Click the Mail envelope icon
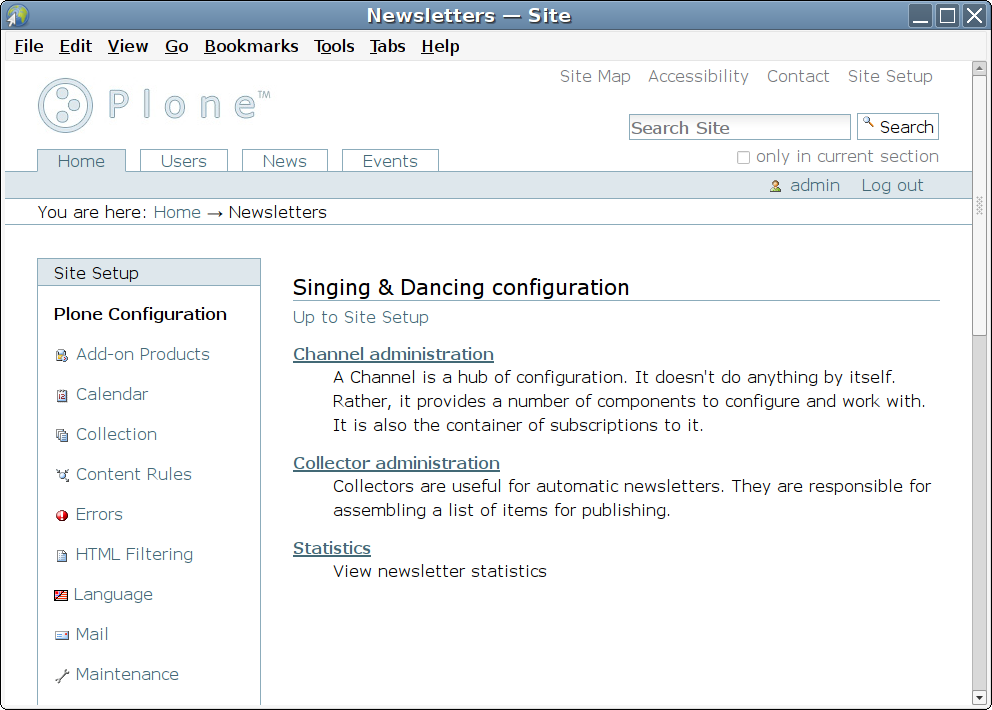This screenshot has width=992, height=710. click(62, 635)
